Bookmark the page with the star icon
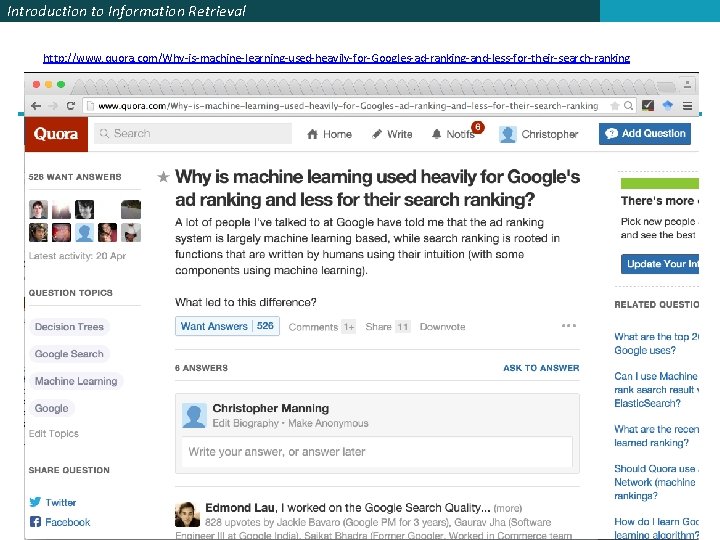 pos(614,106)
